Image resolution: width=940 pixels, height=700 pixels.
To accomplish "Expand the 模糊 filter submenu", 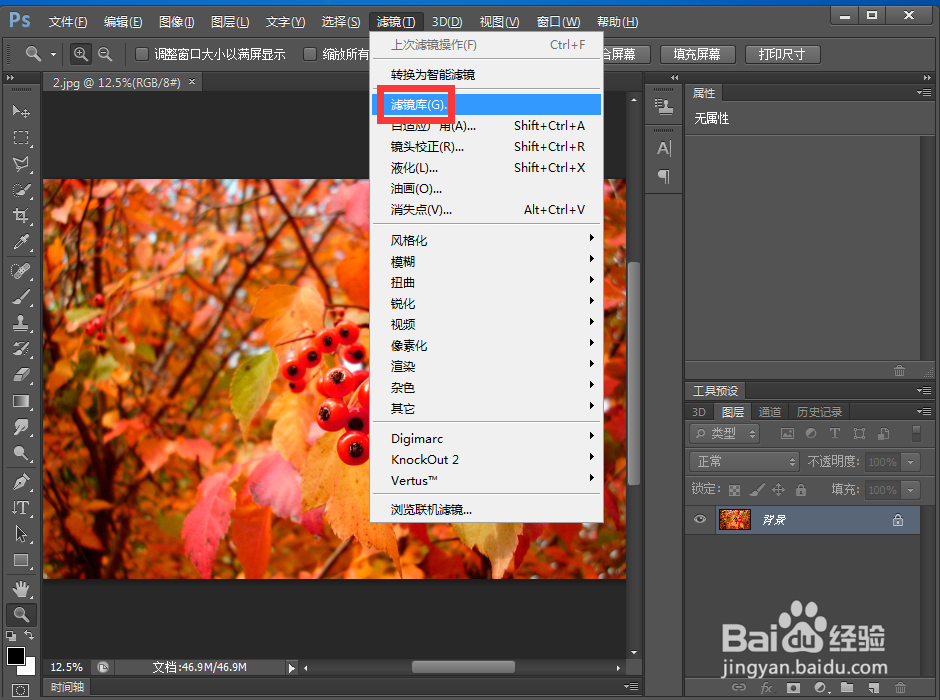I will (486, 261).
